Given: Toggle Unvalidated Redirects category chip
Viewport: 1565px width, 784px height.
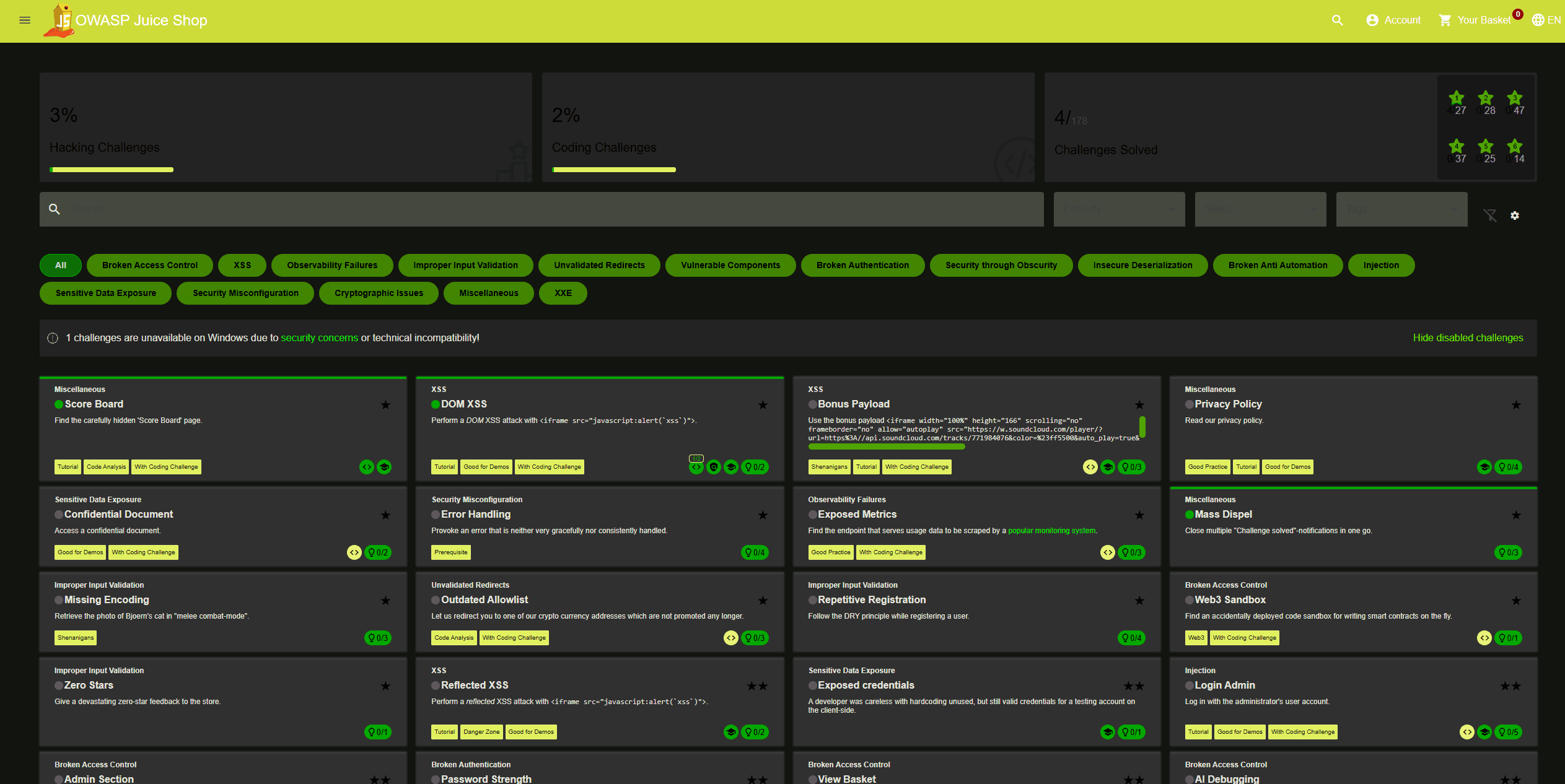Looking at the screenshot, I should pyautogui.click(x=599, y=265).
